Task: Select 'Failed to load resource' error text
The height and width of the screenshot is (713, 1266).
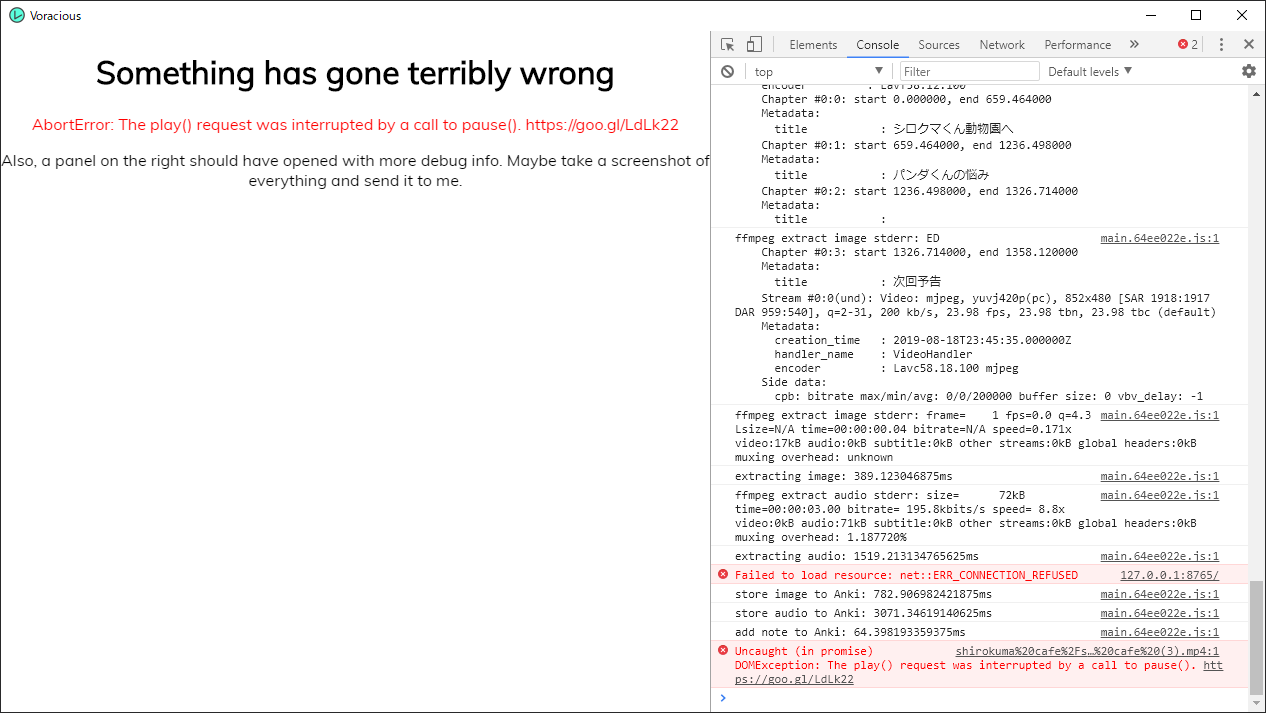Action: click(906, 575)
